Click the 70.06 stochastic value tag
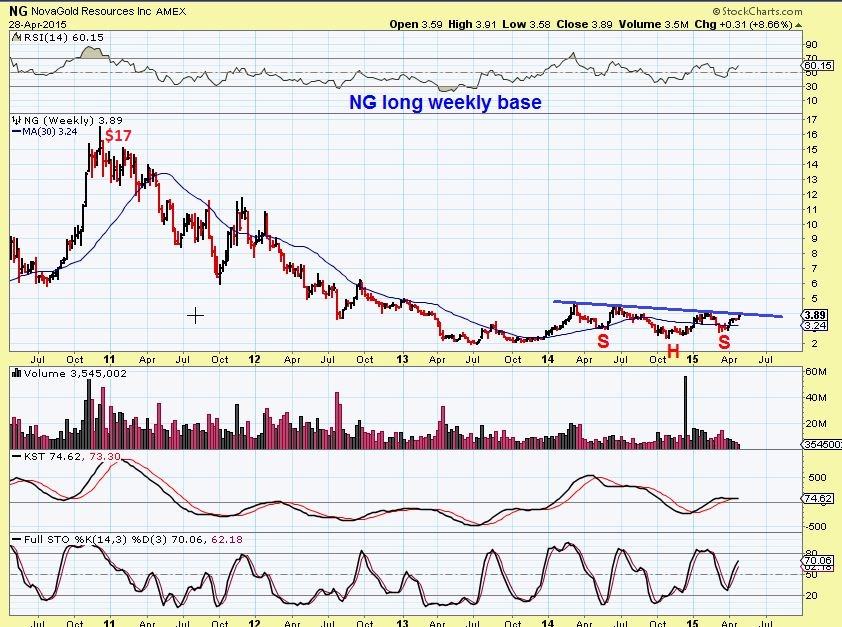Screen dimensions: 842x627 click(x=817, y=560)
